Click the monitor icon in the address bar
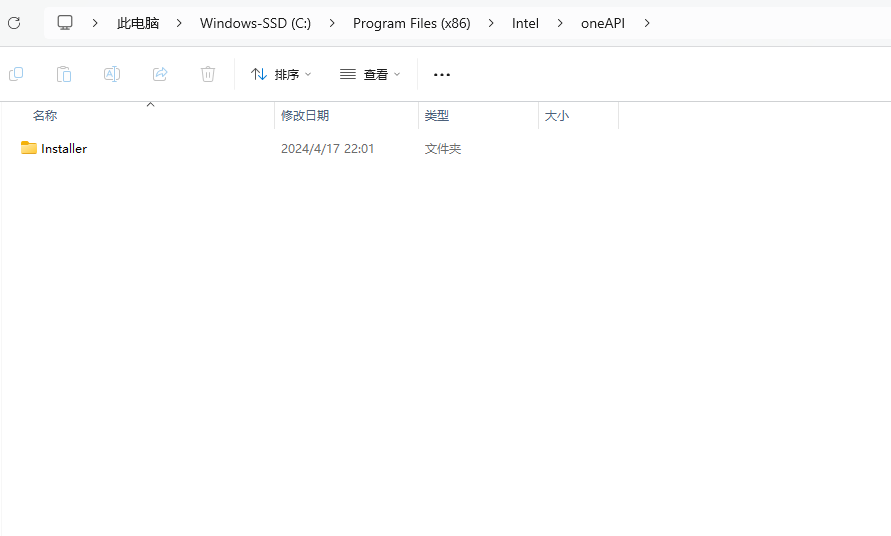Image resolution: width=891 pixels, height=536 pixels. [x=65, y=23]
